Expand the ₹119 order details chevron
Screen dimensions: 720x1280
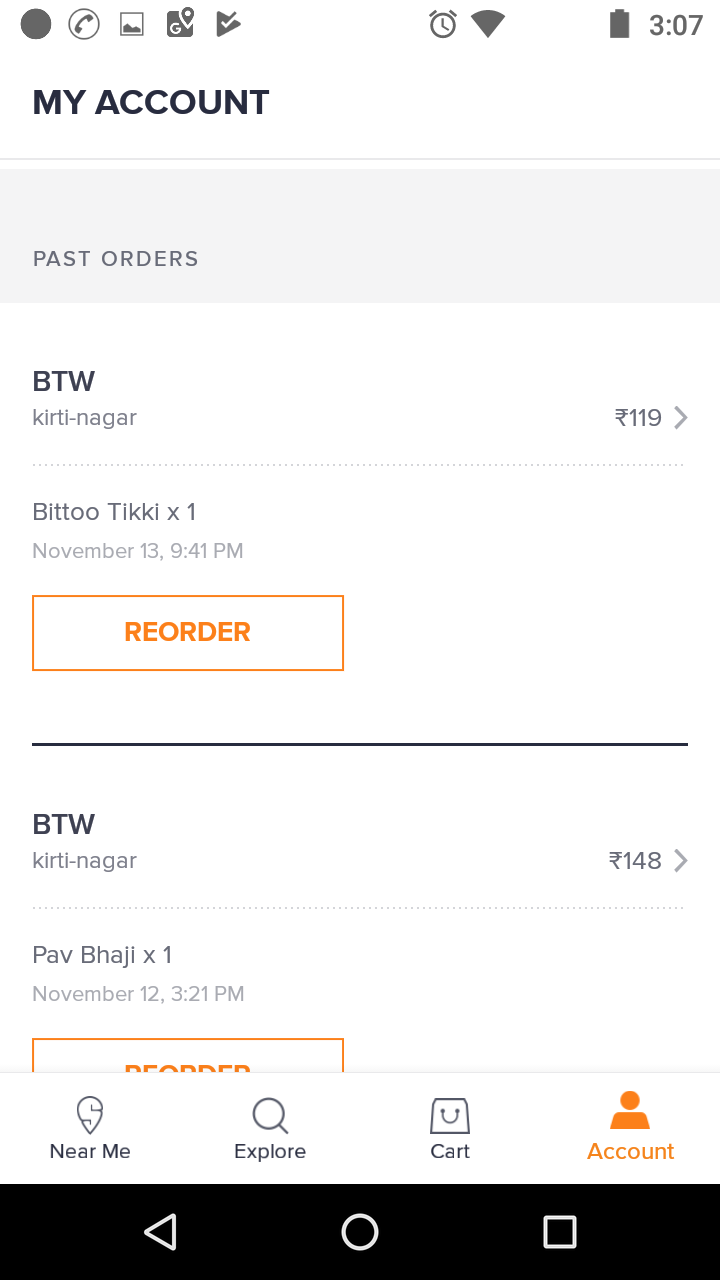click(681, 417)
